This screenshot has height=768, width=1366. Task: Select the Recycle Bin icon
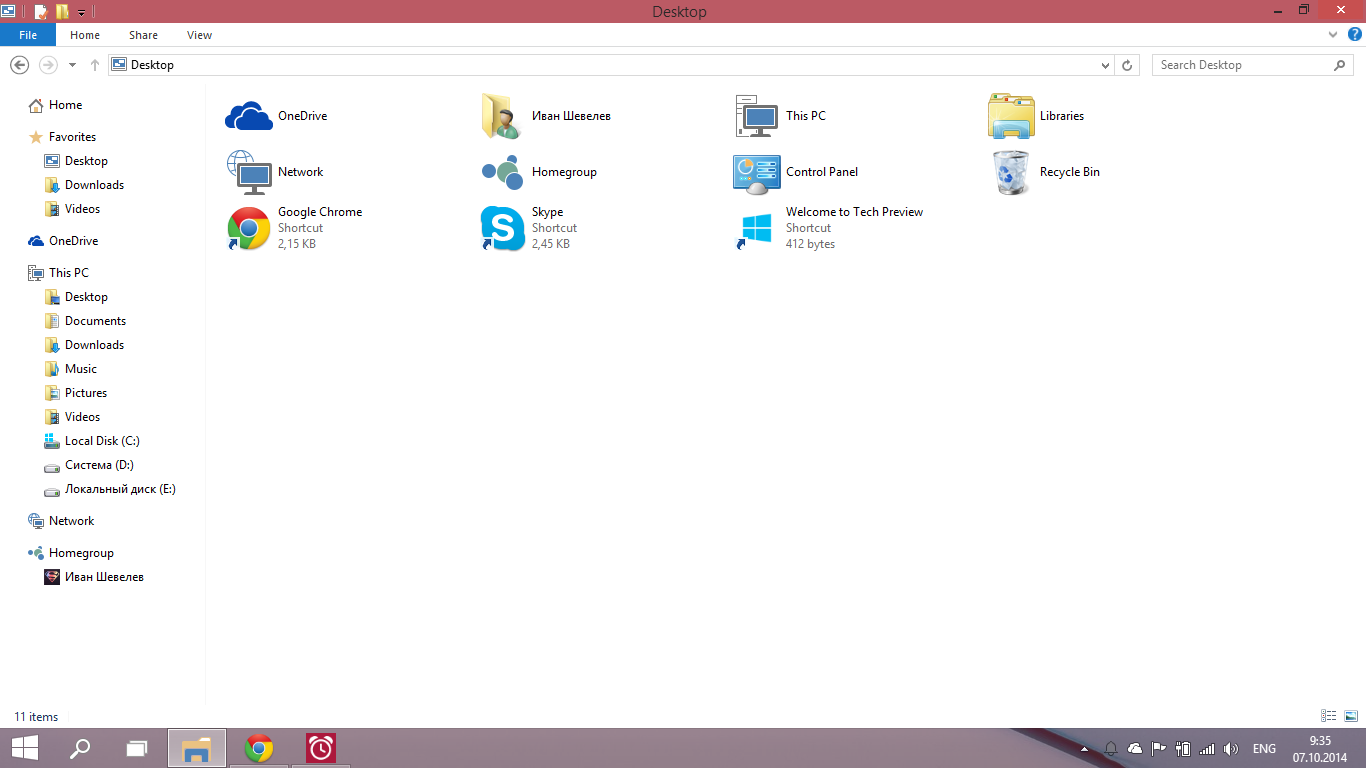[x=1011, y=172]
